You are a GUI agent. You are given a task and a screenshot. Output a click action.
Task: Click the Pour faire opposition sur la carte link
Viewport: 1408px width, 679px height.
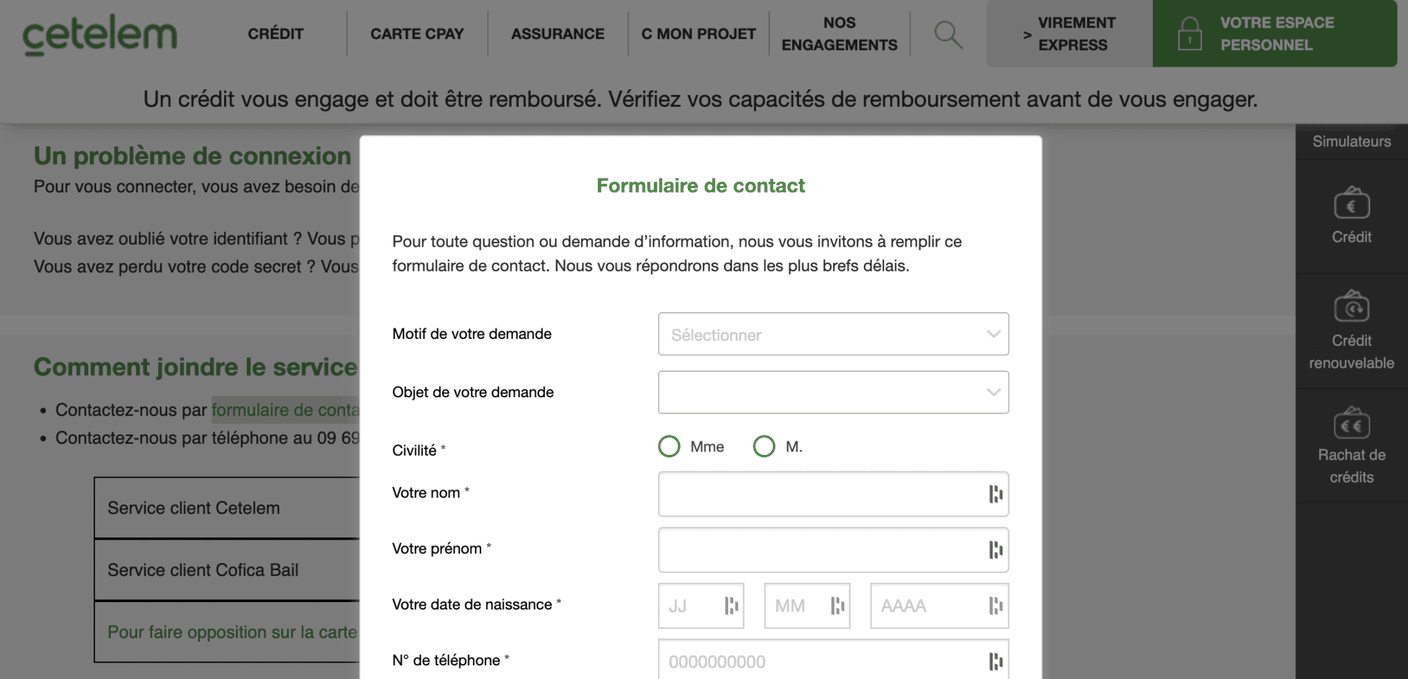pos(232,632)
